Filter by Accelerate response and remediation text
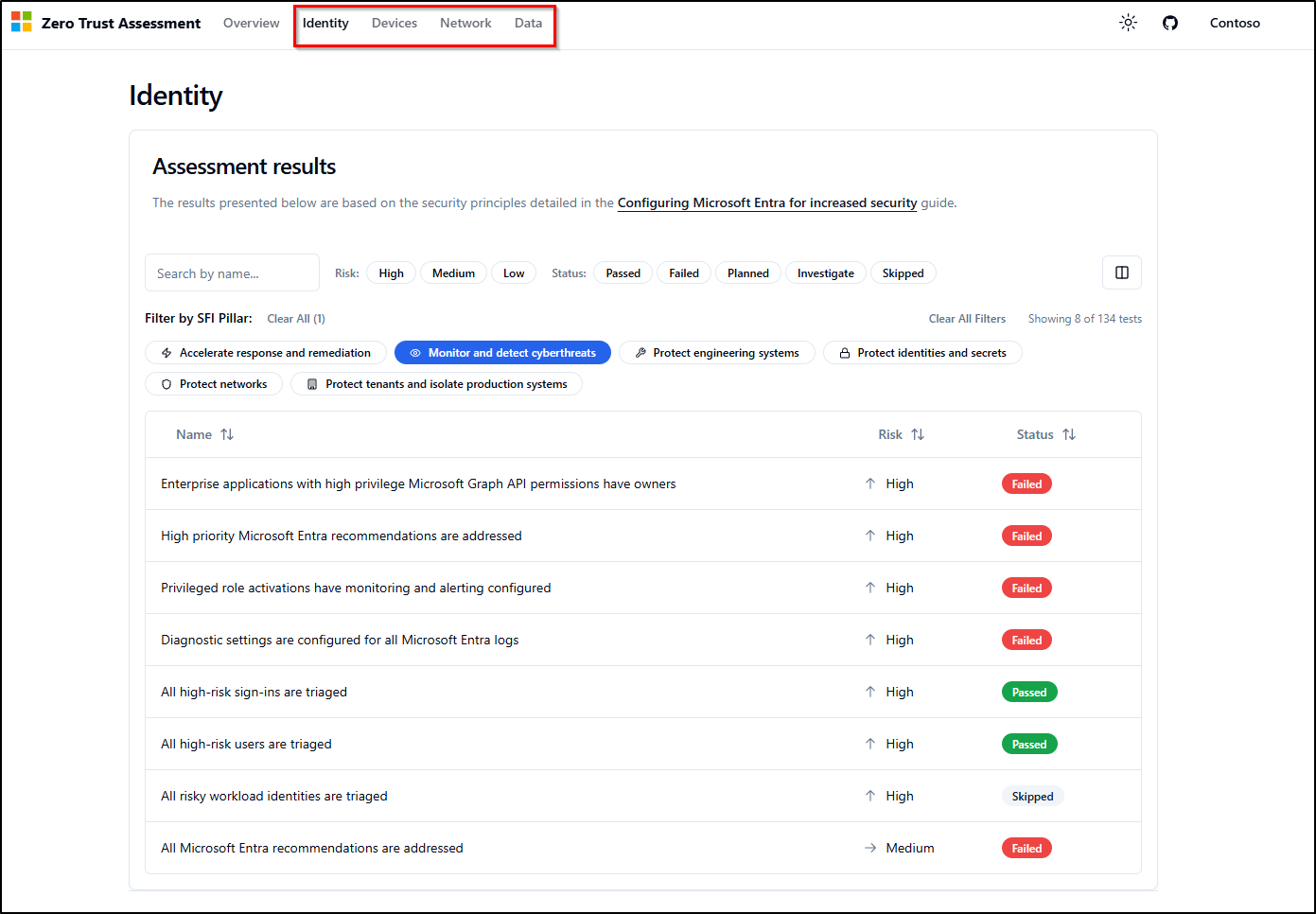This screenshot has width=1316, height=914. pyautogui.click(x=275, y=353)
